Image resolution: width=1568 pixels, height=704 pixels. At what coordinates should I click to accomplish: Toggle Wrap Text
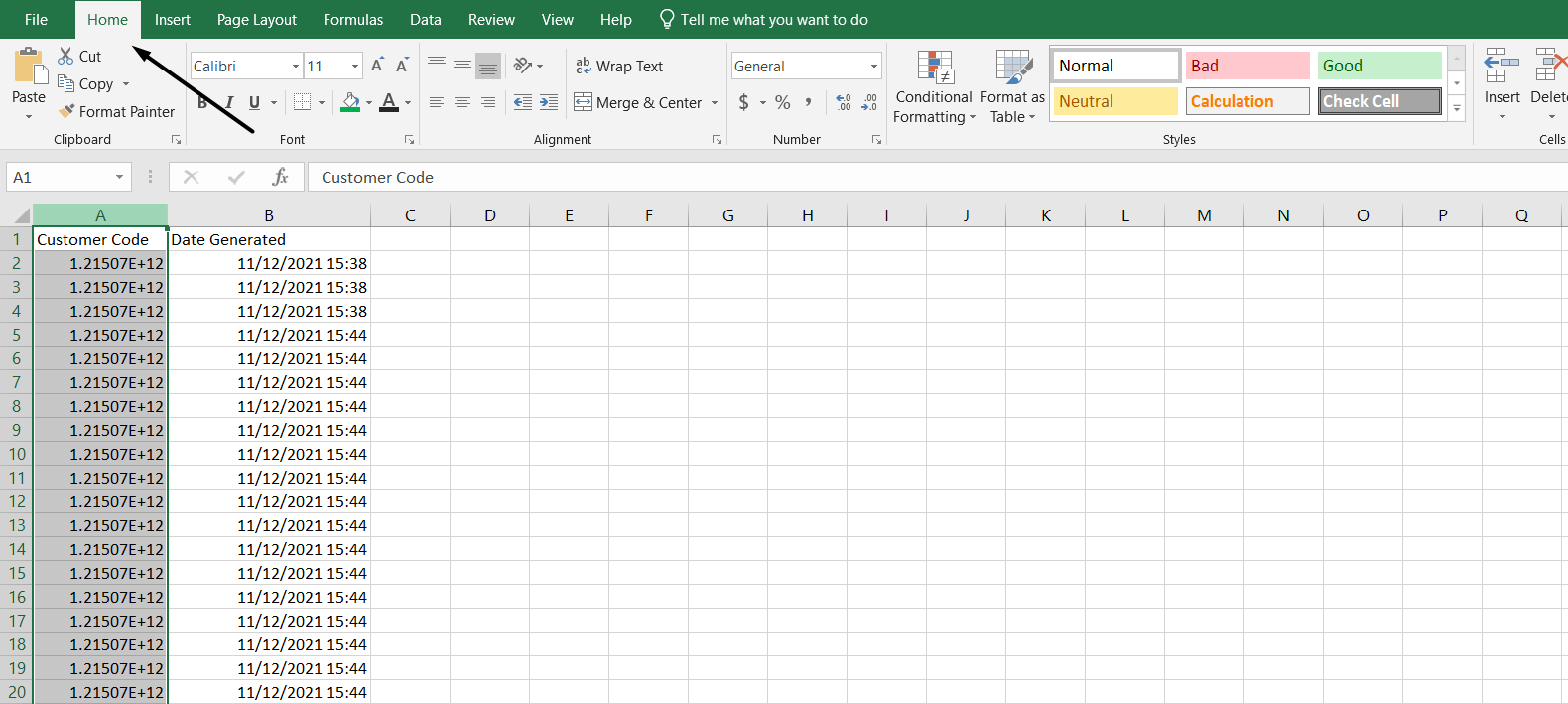coord(619,66)
